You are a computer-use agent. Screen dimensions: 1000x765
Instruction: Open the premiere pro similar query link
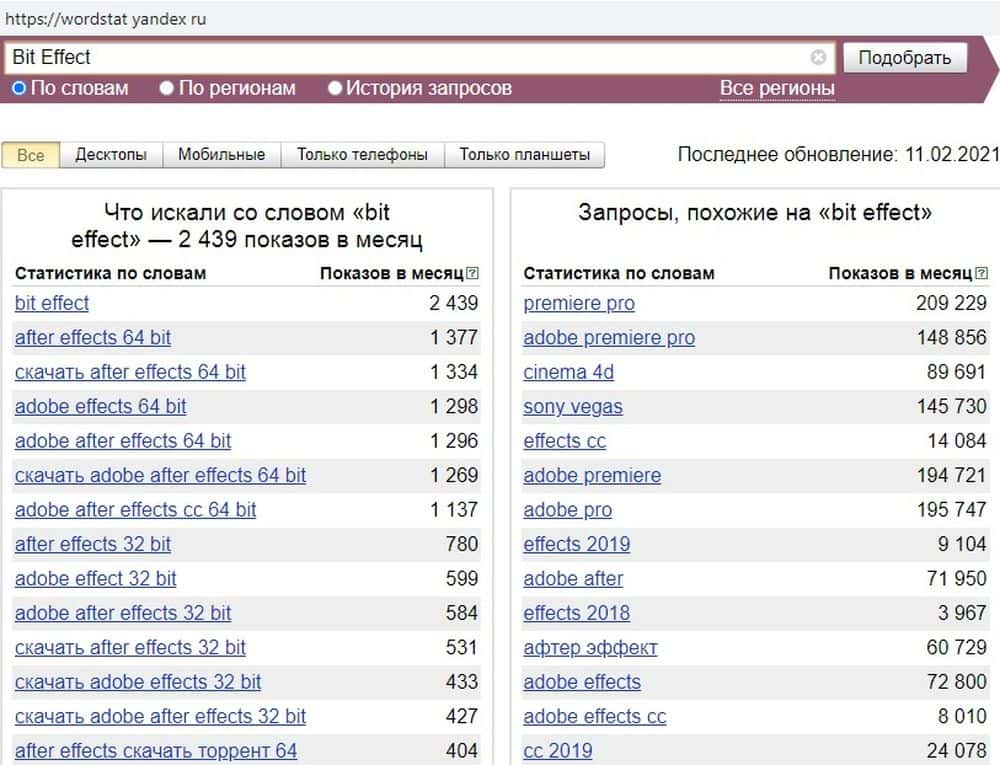coord(579,303)
